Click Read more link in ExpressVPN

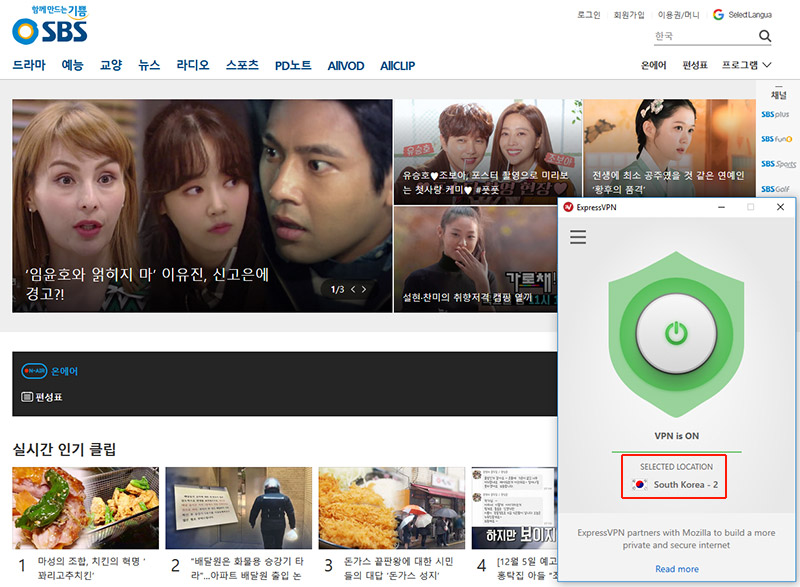click(677, 569)
